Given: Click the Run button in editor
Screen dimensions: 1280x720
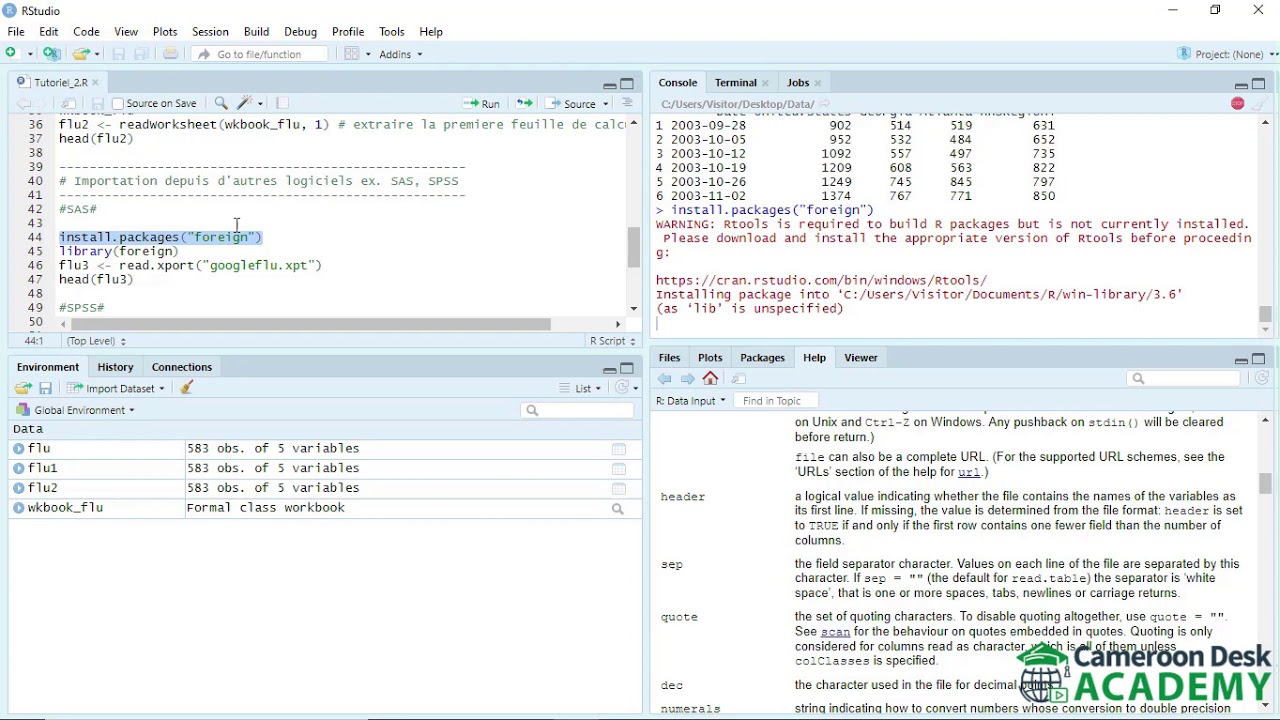Looking at the screenshot, I should coord(482,103).
